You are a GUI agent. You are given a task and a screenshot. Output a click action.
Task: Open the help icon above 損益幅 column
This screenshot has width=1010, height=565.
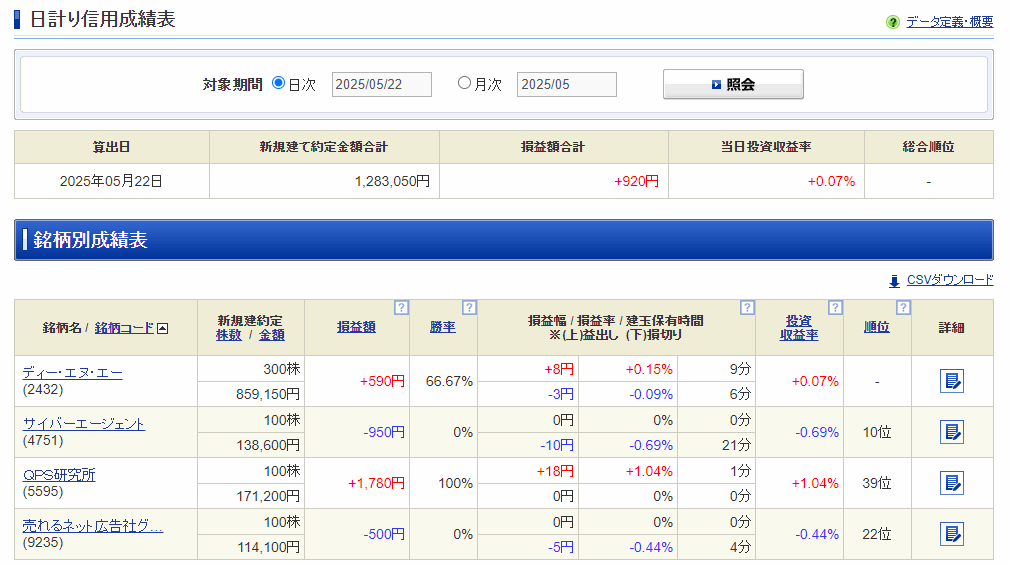click(x=747, y=307)
